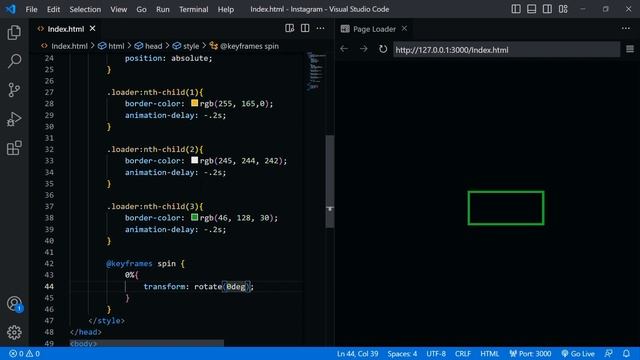Toggle secondary side bar layout icon
Image resolution: width=640 pixels, height=360 pixels.
tap(547, 9)
